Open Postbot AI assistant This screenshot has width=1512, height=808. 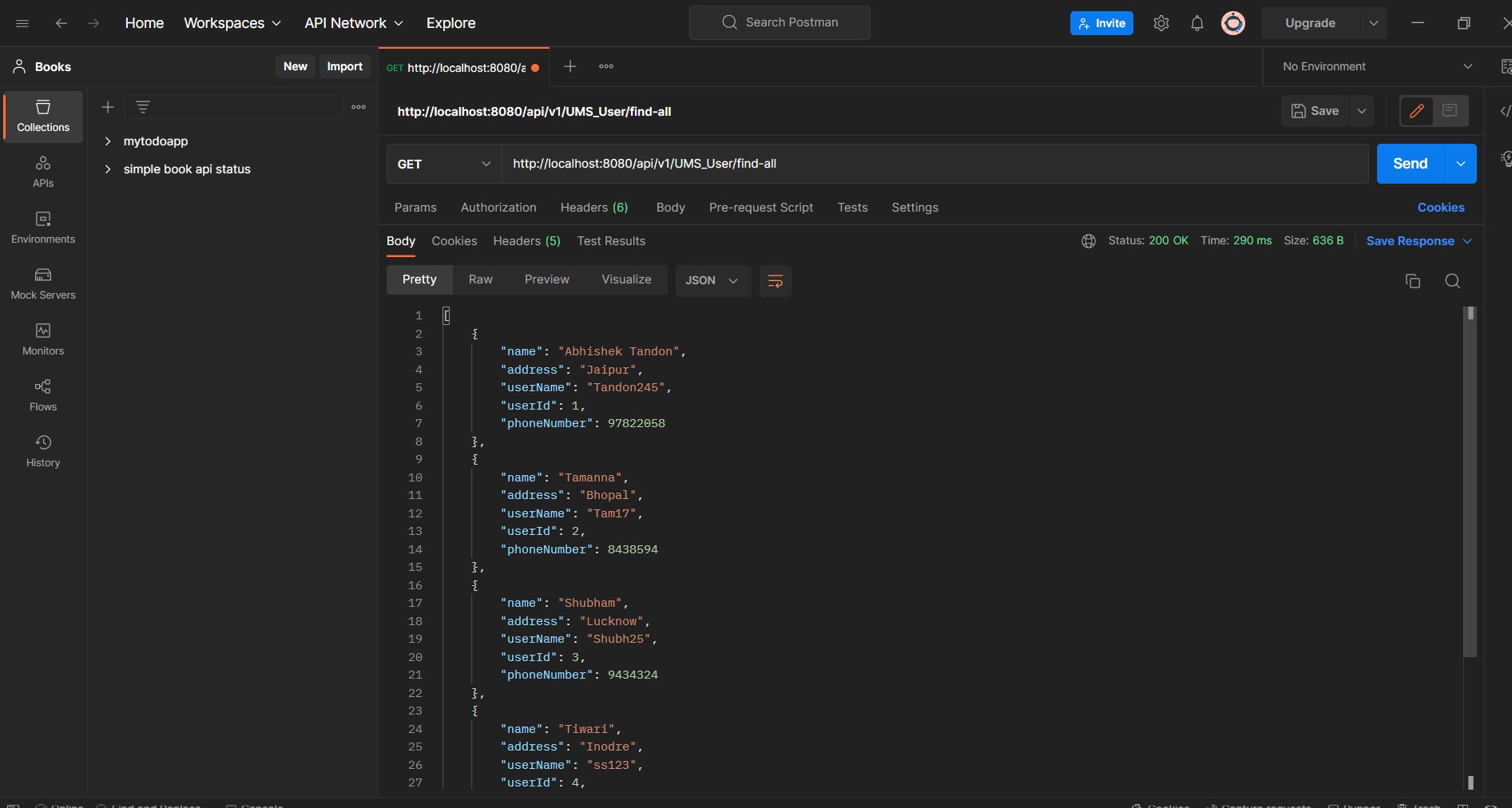point(1505,159)
